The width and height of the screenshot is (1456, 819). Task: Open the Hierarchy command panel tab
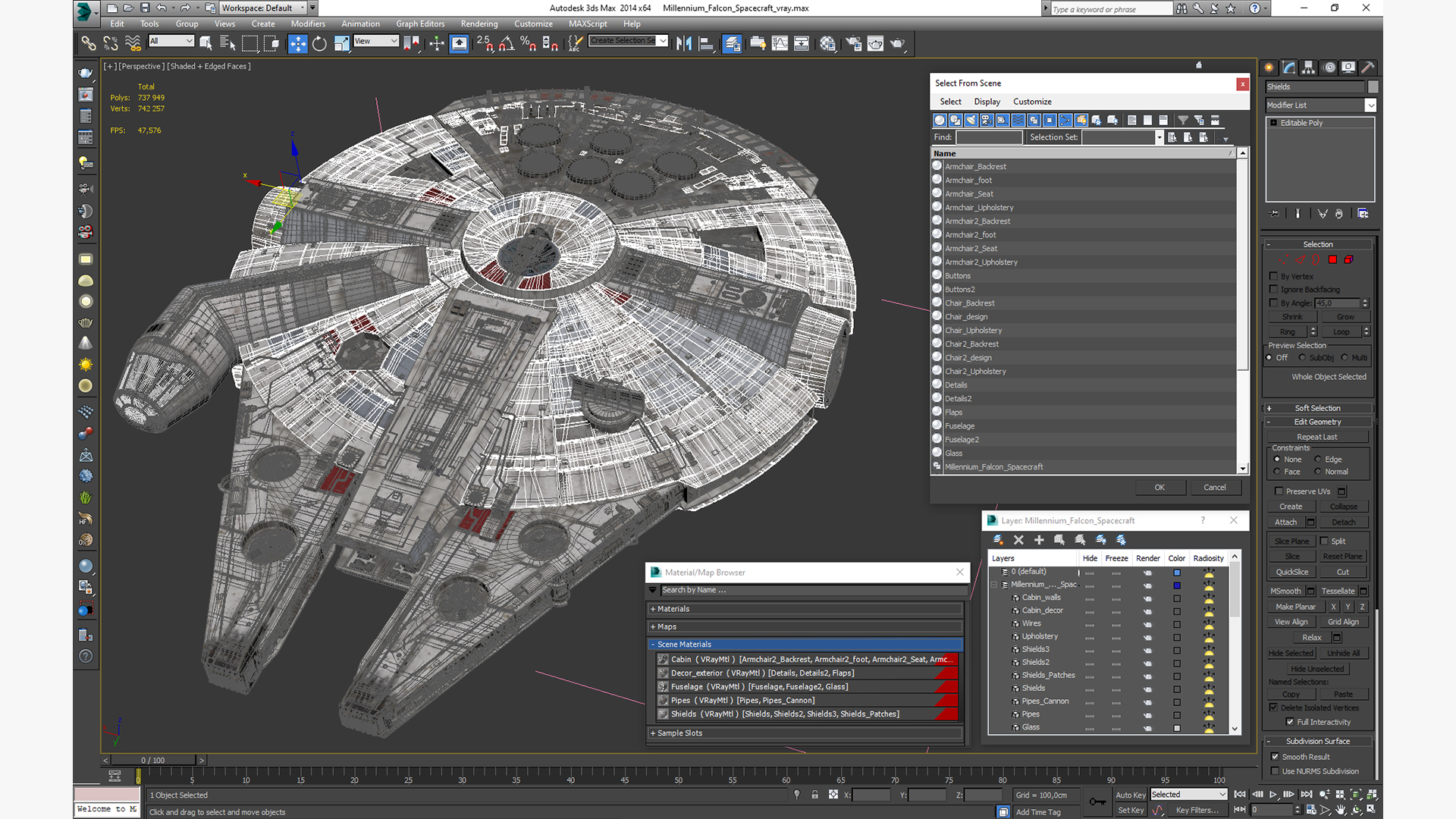click(1309, 67)
